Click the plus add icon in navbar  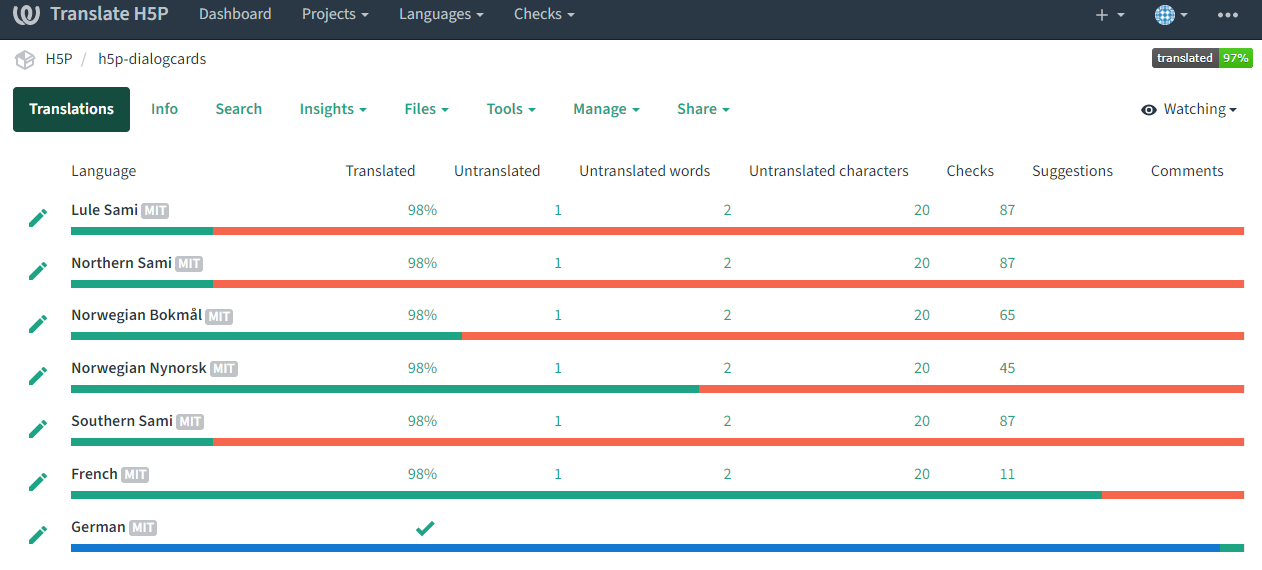point(1110,14)
